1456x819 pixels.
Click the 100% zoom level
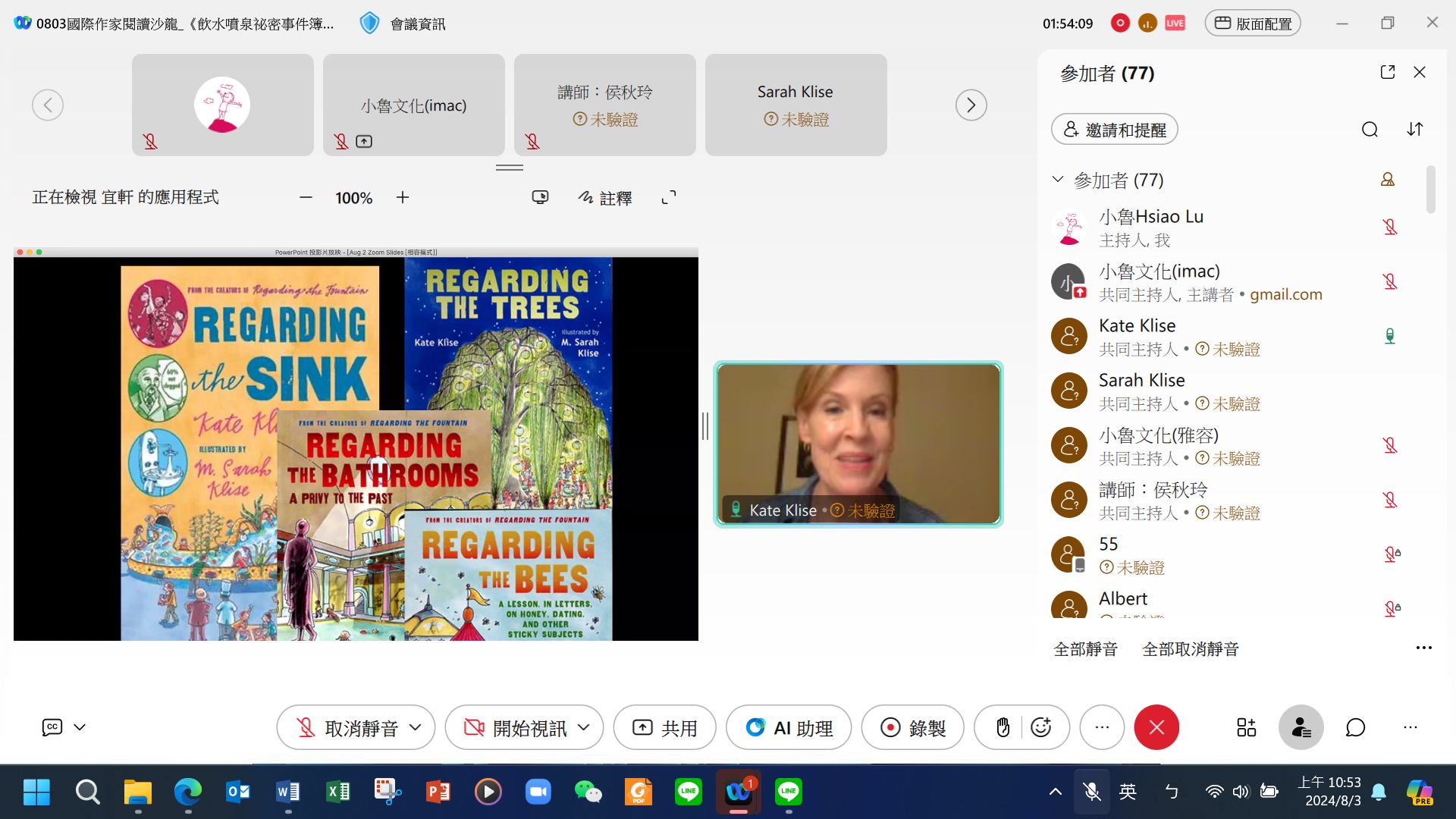point(354,198)
